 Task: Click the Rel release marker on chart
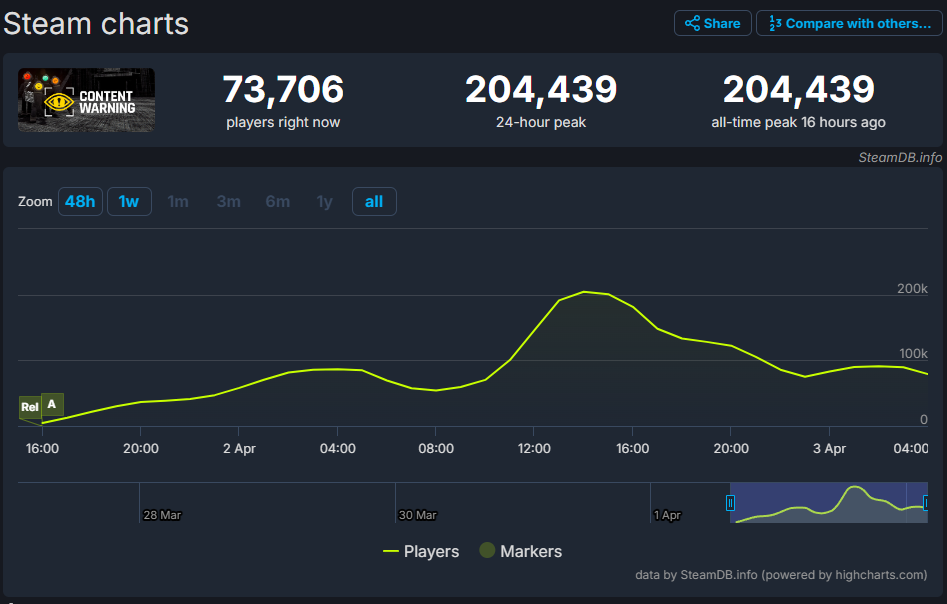coord(30,408)
